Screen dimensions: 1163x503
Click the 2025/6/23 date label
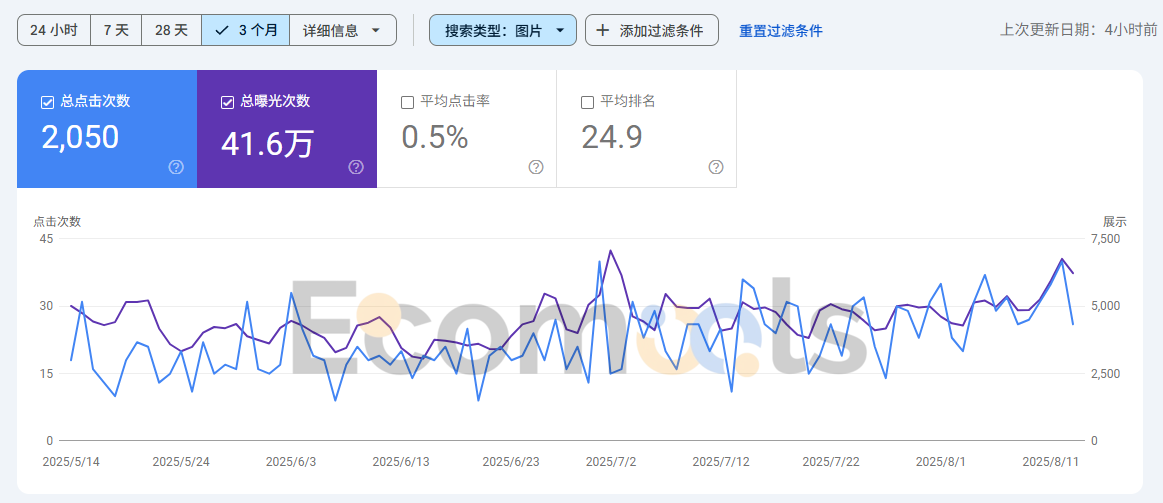pyautogui.click(x=511, y=461)
